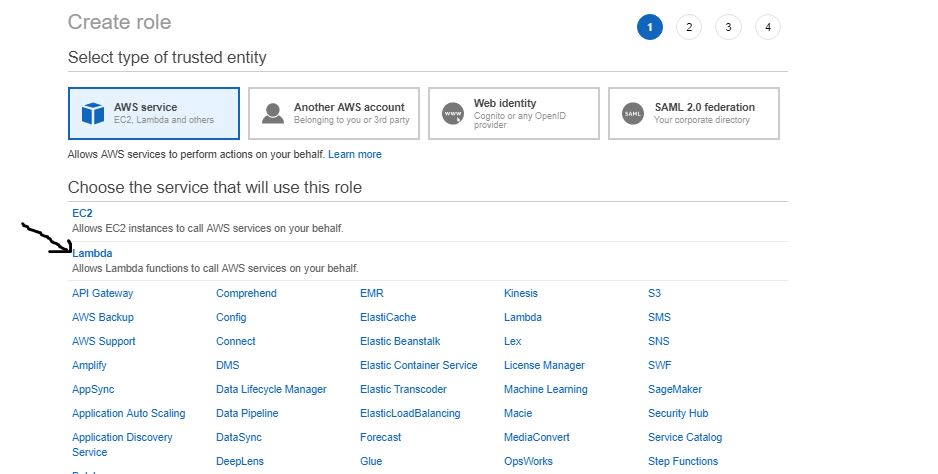The image size is (938, 474).
Task: Select the EMR service
Action: (371, 293)
